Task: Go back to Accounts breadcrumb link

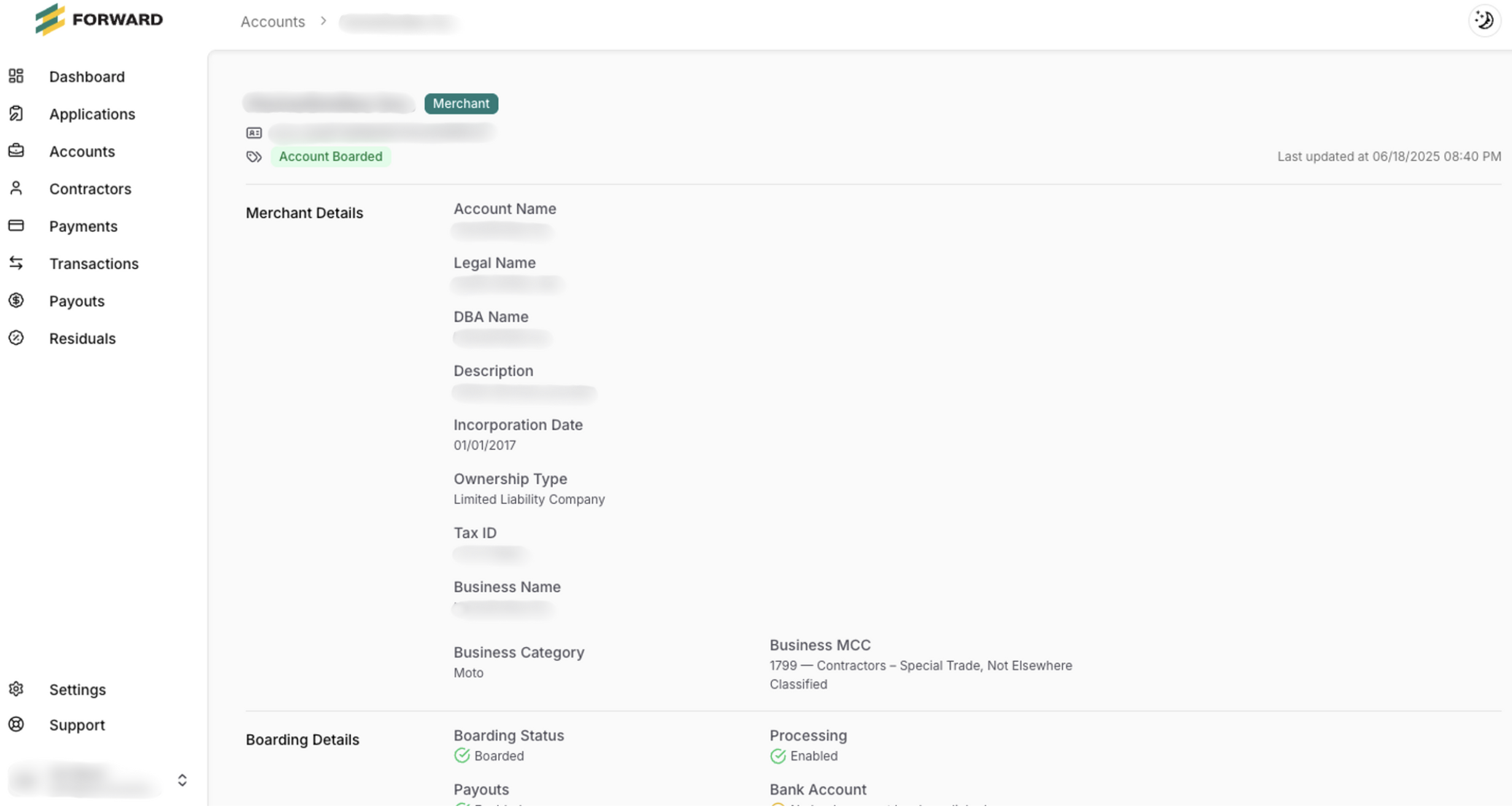Action: tap(272, 22)
